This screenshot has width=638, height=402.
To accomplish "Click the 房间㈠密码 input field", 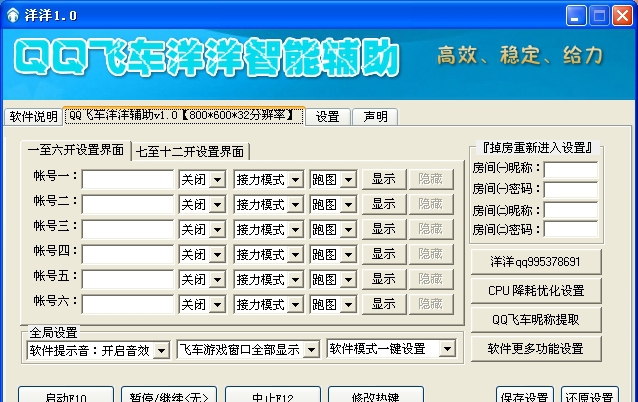I will click(571, 190).
